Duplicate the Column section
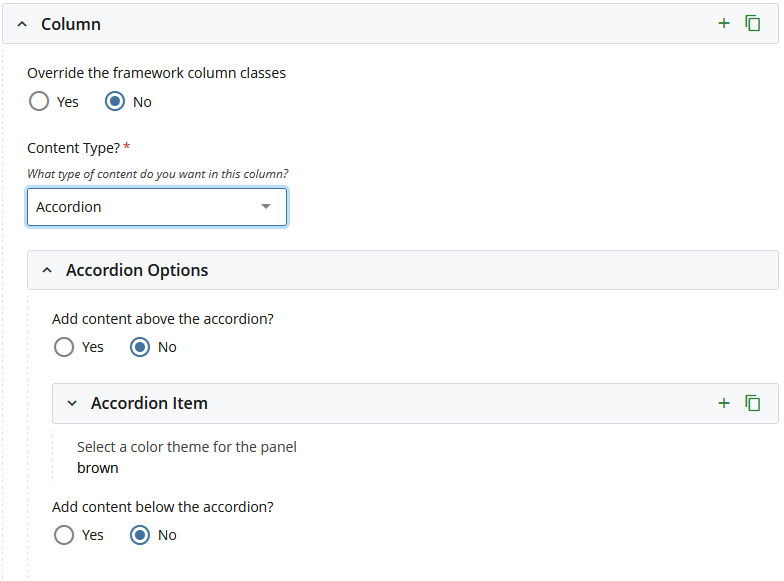 753,23
